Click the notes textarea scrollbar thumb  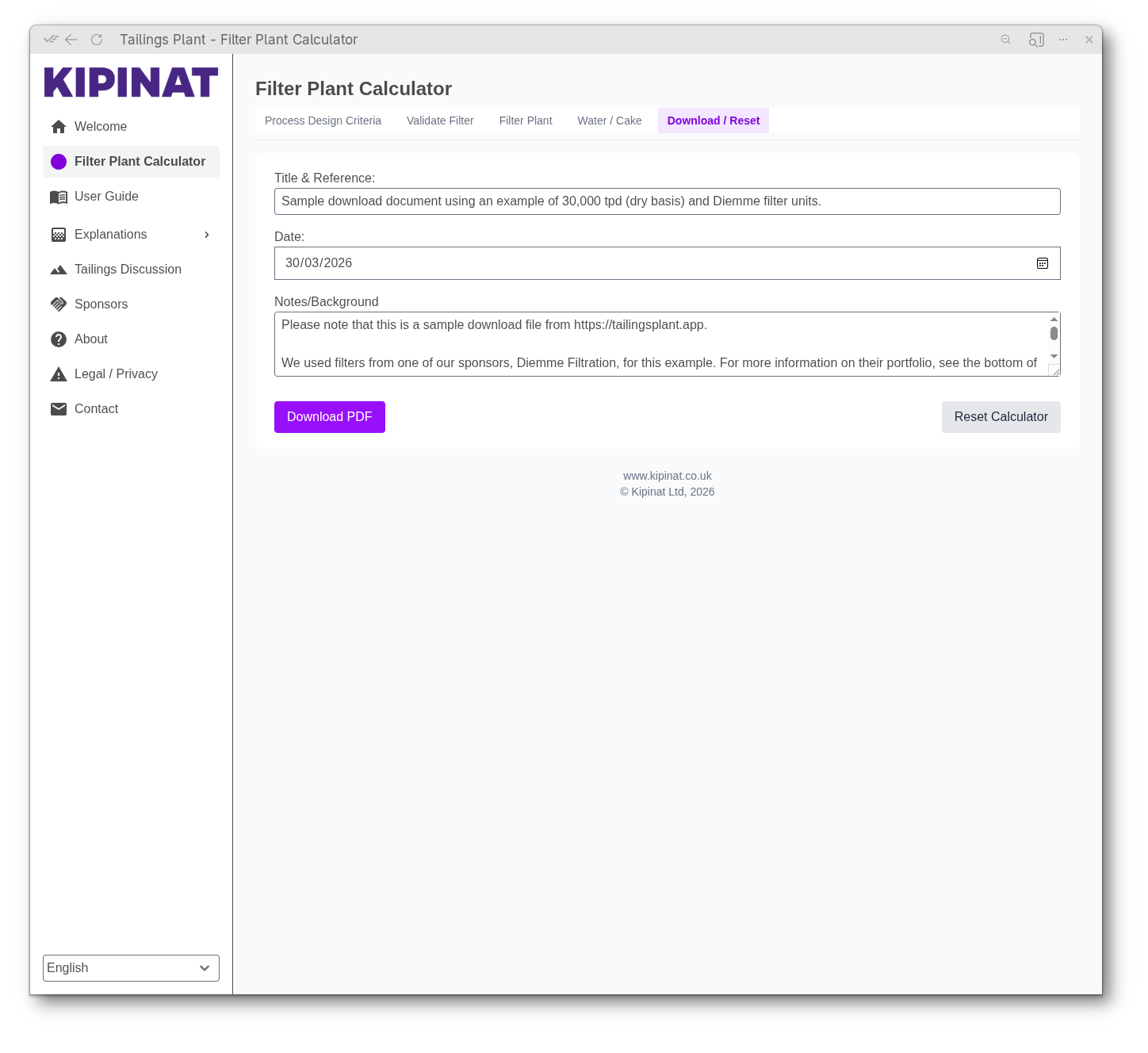tap(1054, 334)
